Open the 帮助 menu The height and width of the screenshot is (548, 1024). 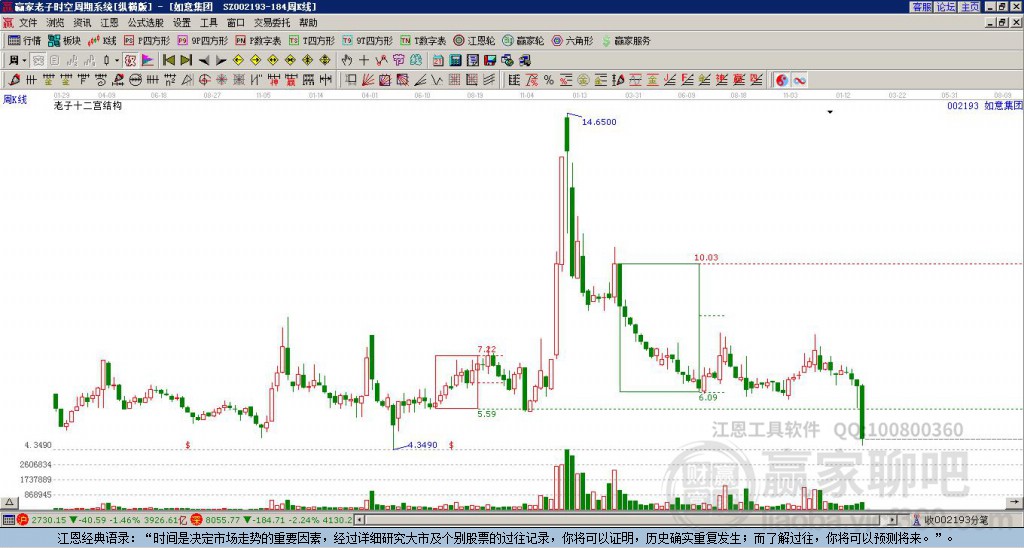coord(308,23)
